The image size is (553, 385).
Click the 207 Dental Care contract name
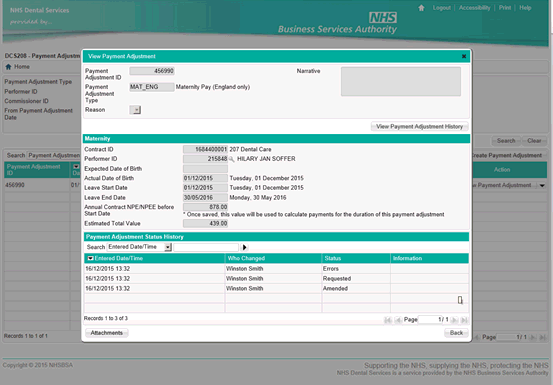(250, 149)
